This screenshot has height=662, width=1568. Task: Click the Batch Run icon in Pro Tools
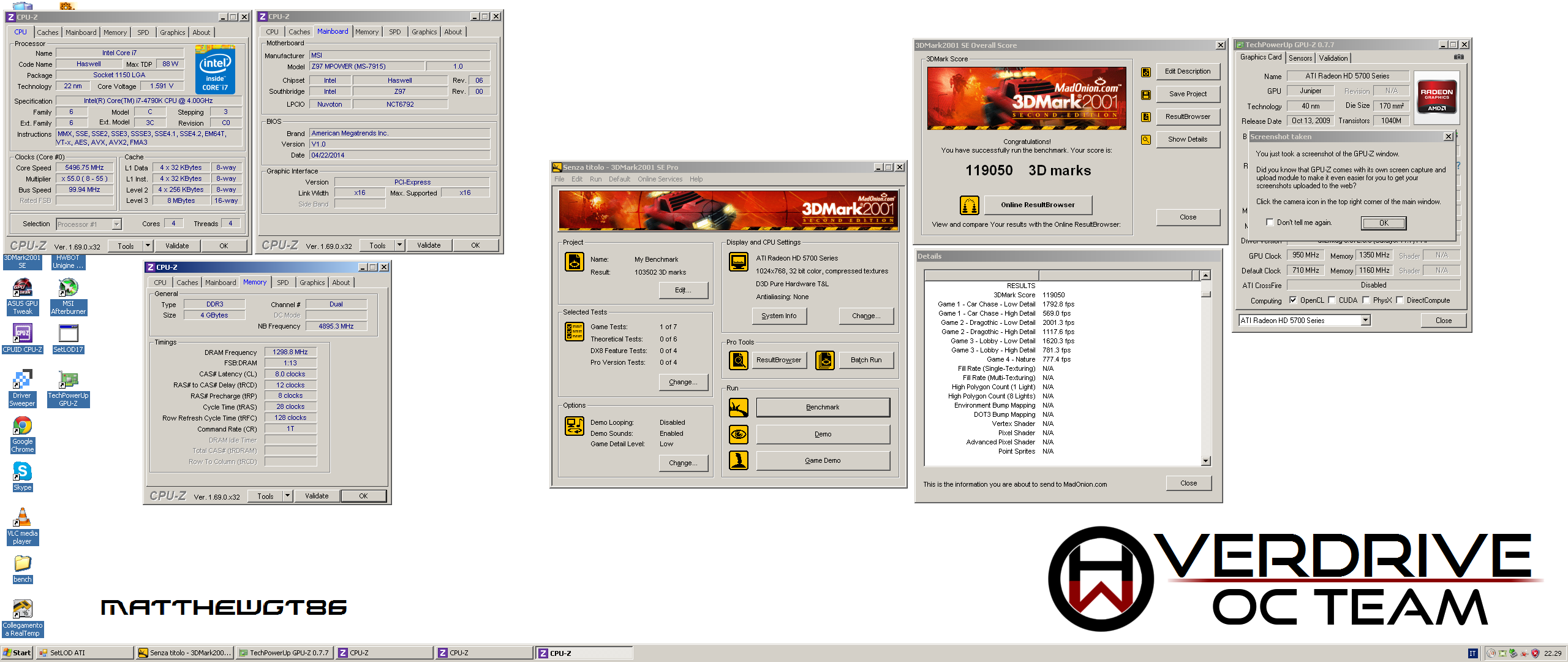click(825, 360)
